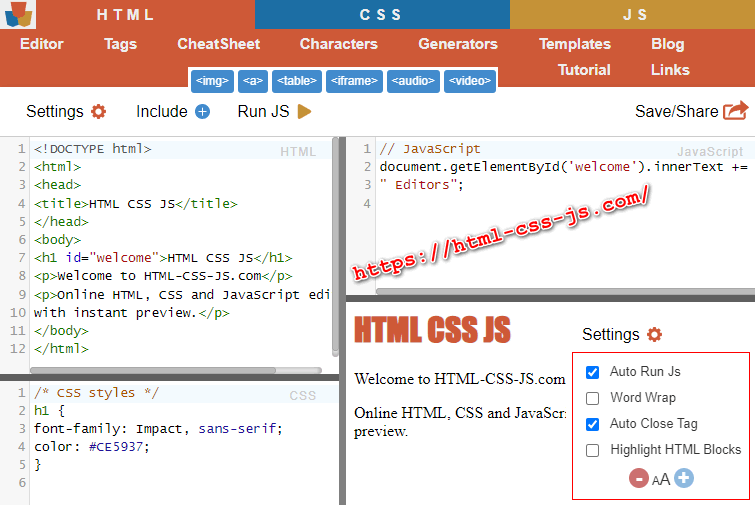755x505 pixels.
Task: Increase font size with plus icon
Action: pyautogui.click(x=684, y=479)
